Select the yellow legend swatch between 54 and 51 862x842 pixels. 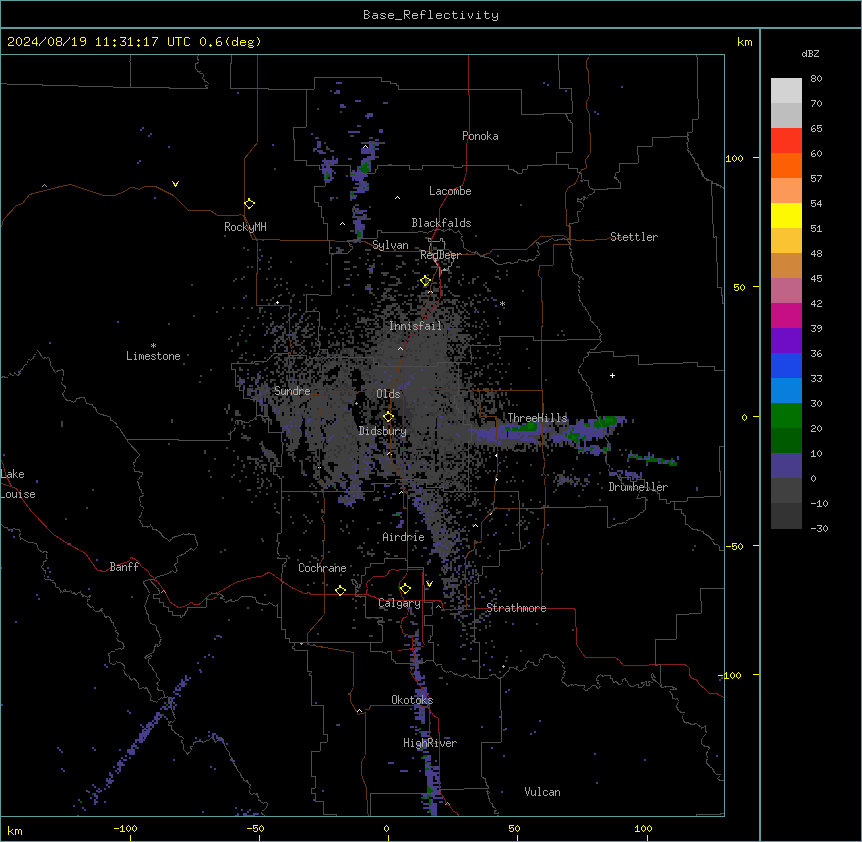(786, 215)
